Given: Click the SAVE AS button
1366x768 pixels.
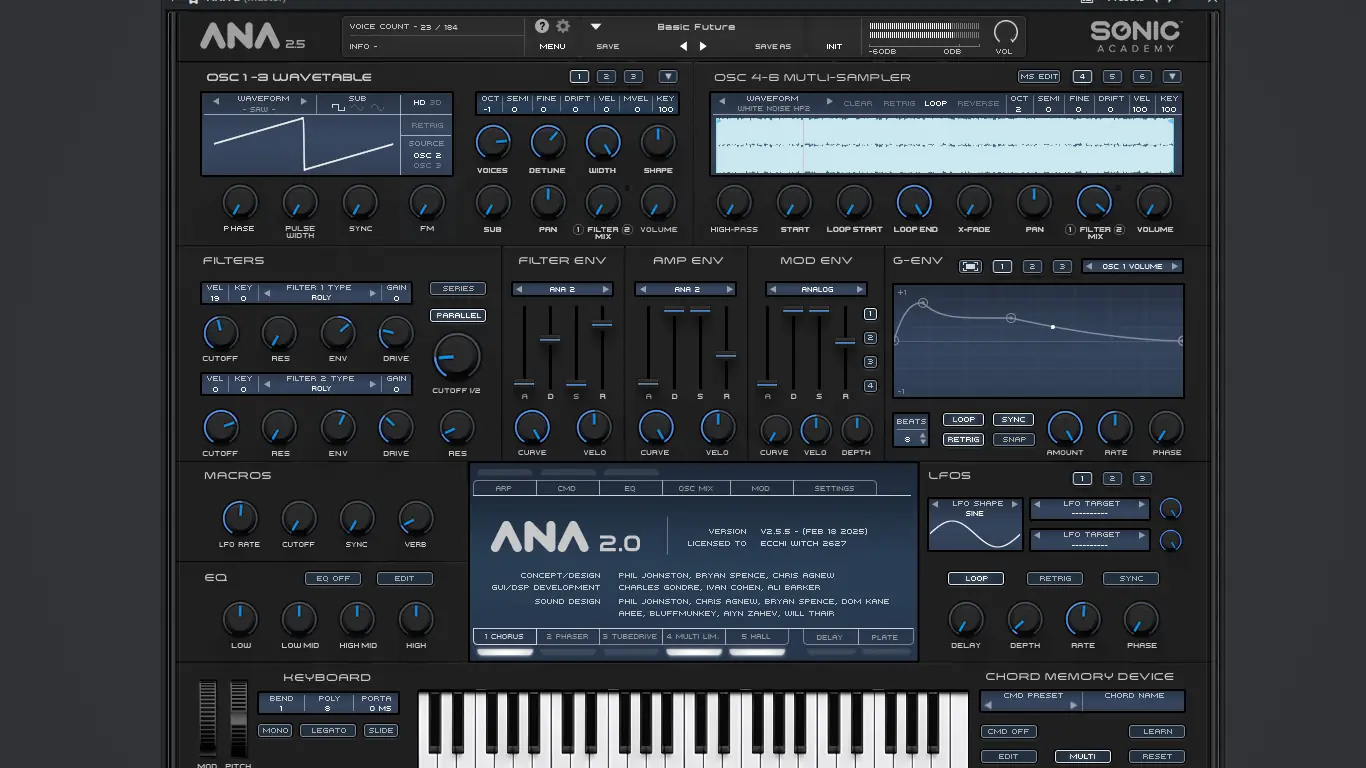Looking at the screenshot, I should pyautogui.click(x=772, y=46).
